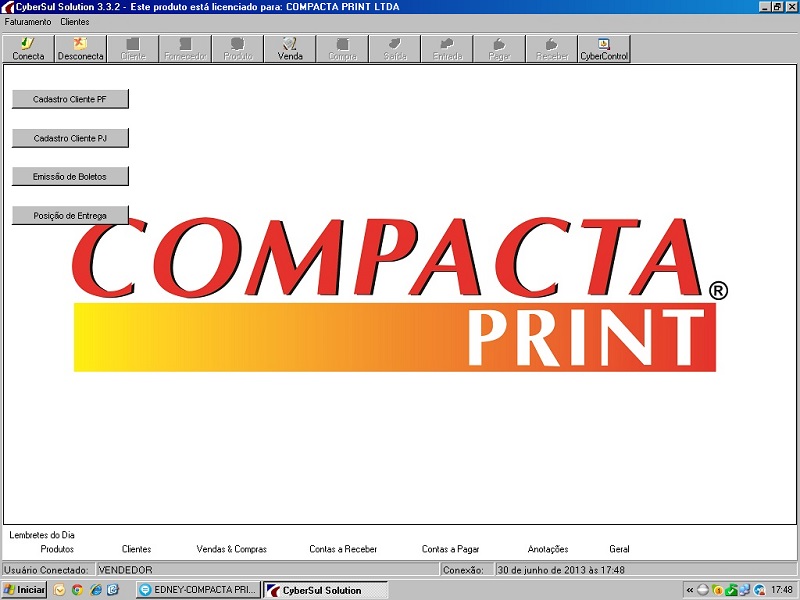
Task: Open Emissão de Boletos
Action: coord(70,177)
